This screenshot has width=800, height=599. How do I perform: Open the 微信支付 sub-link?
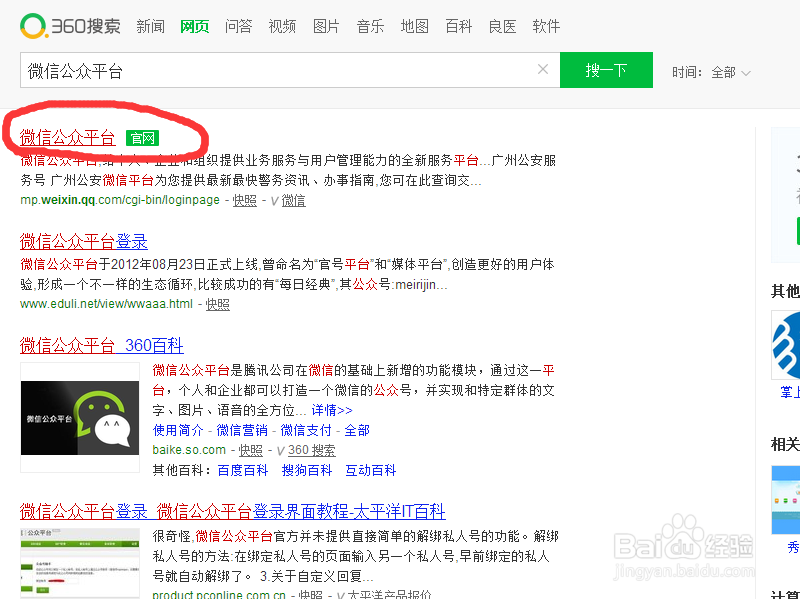(x=306, y=430)
